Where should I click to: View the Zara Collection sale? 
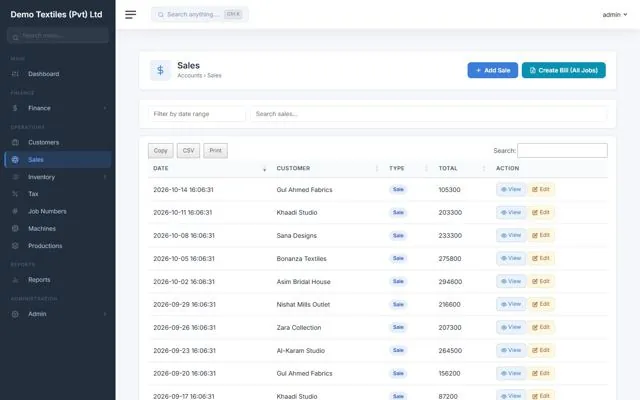(x=511, y=327)
